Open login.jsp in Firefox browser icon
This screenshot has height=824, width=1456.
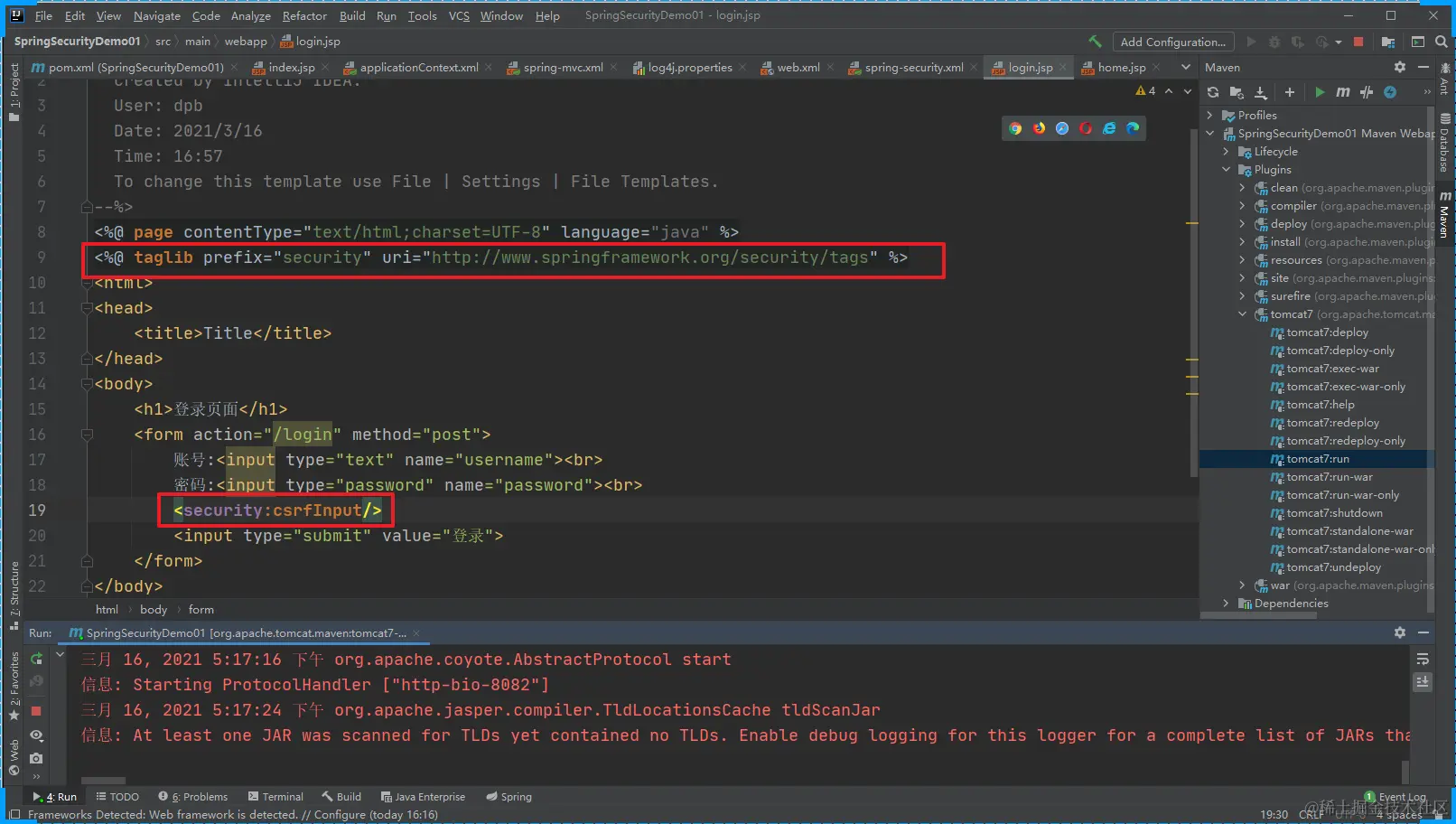click(1039, 128)
